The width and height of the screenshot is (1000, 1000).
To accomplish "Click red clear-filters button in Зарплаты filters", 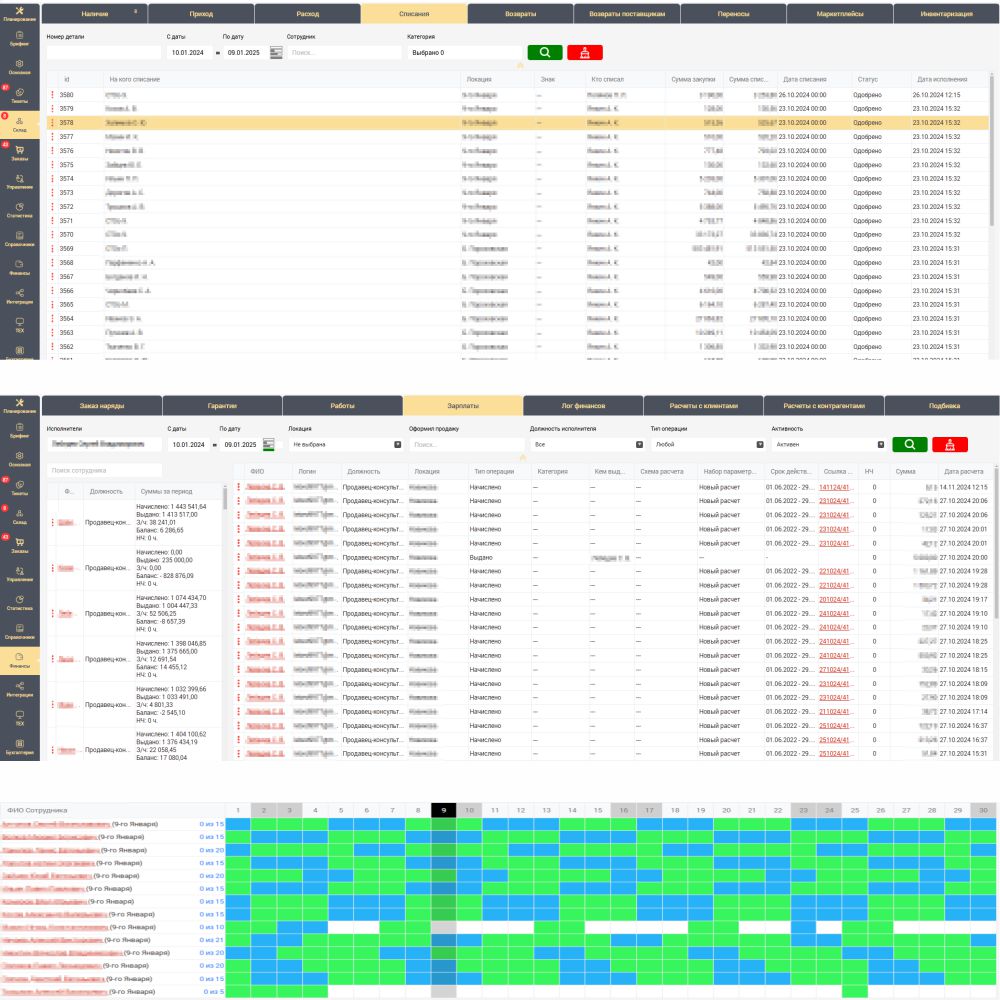I will pos(949,444).
